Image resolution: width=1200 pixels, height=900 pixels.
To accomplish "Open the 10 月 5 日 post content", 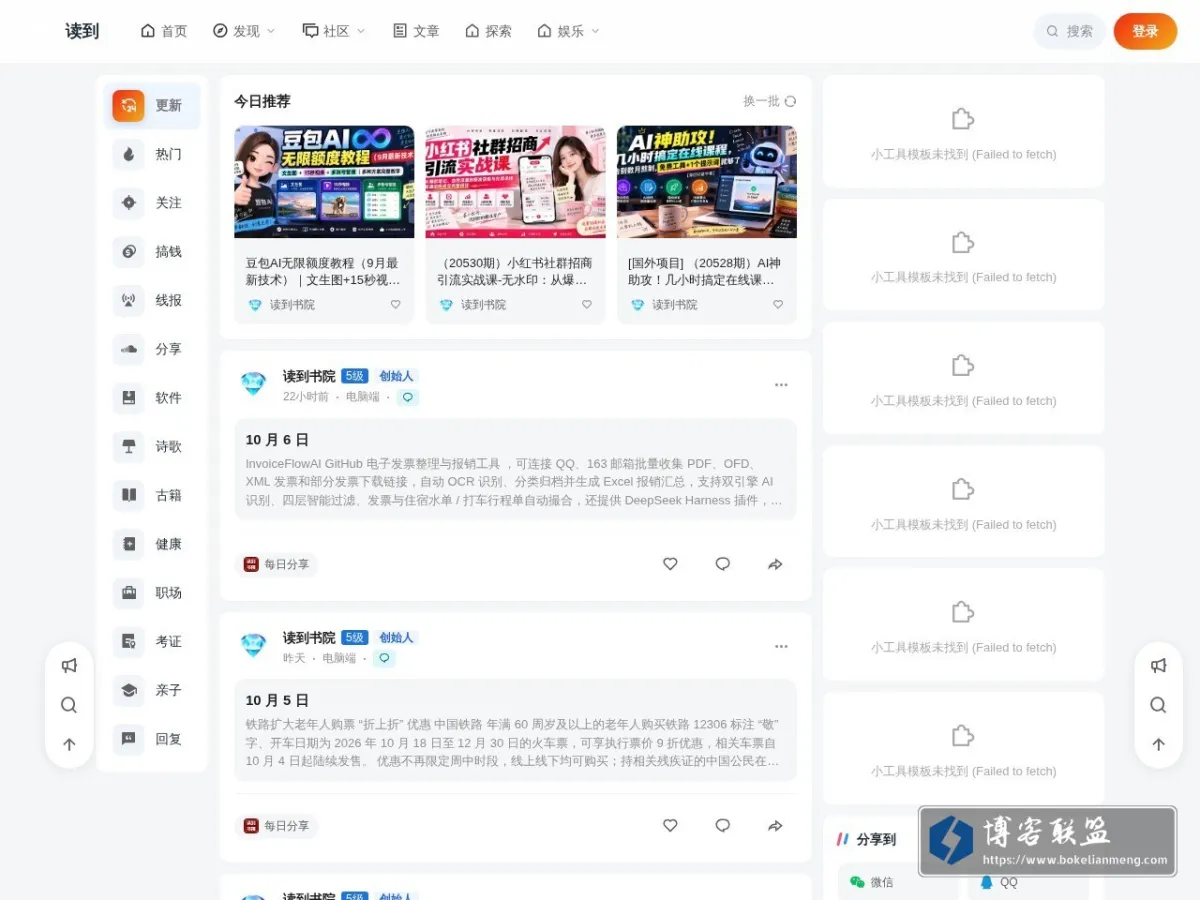I will 515,730.
